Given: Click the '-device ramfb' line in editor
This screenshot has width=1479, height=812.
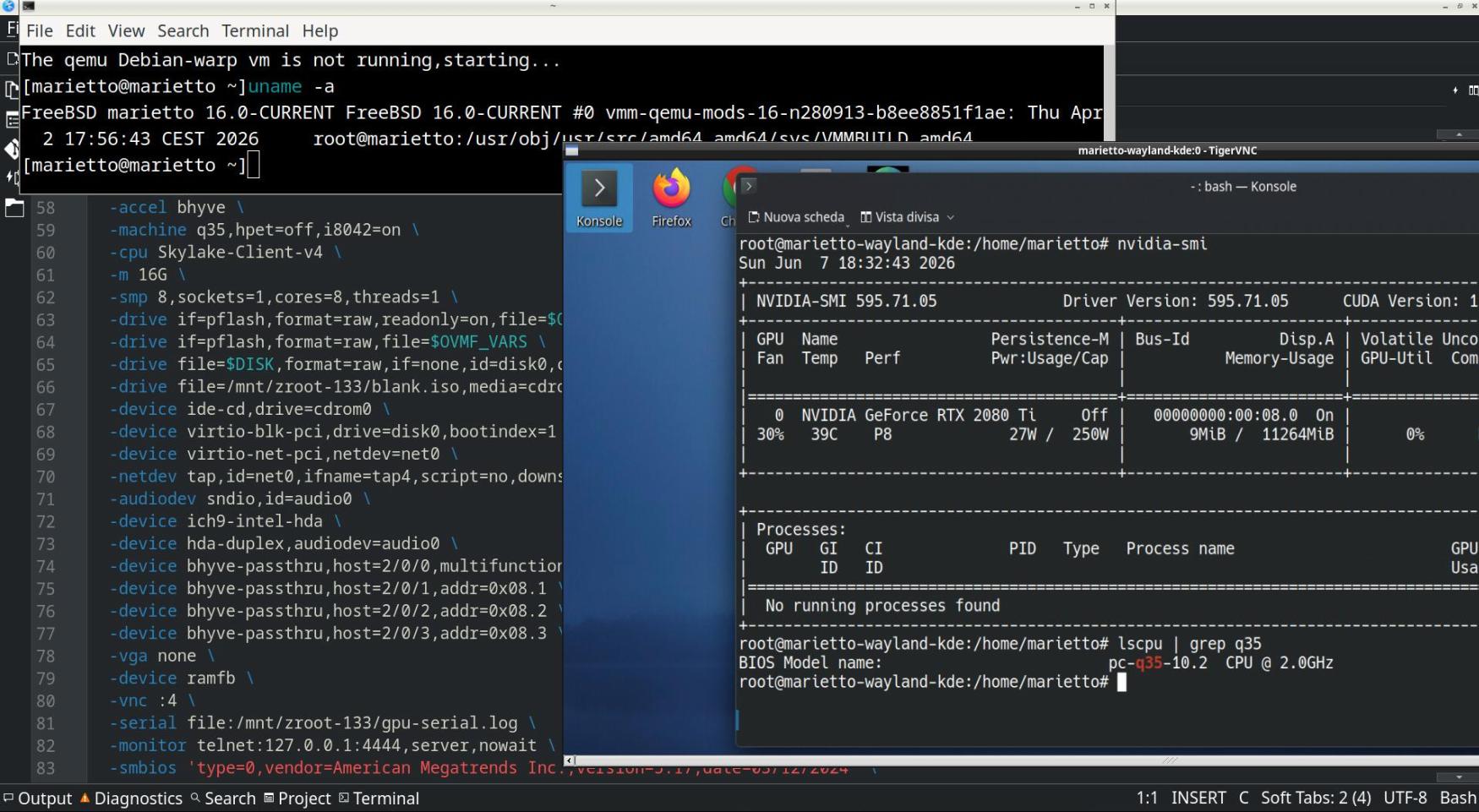Looking at the screenshot, I should pyautogui.click(x=181, y=678).
